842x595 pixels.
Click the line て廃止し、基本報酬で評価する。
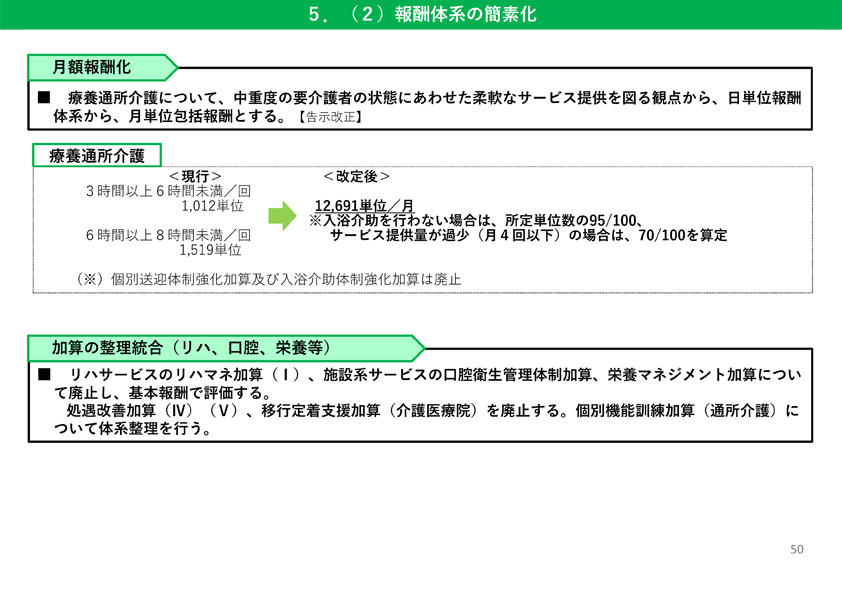pos(163,393)
